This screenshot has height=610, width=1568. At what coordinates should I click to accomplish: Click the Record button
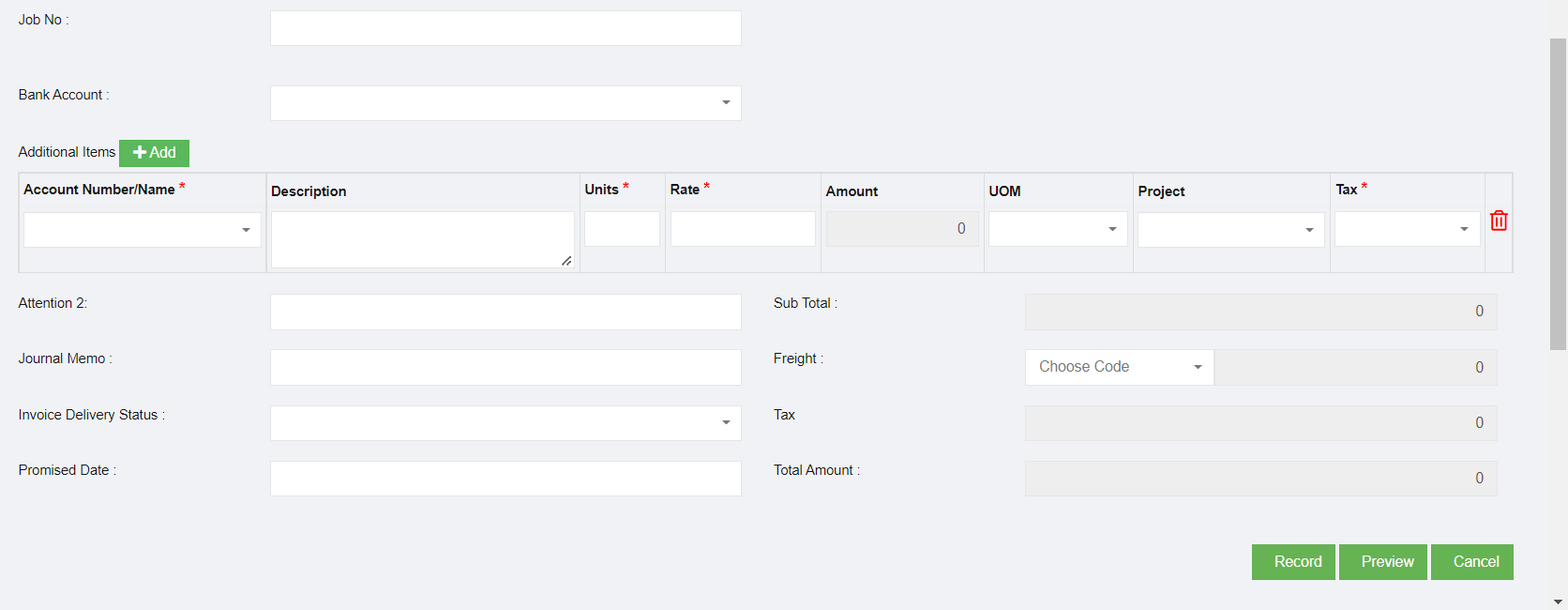point(1292,562)
